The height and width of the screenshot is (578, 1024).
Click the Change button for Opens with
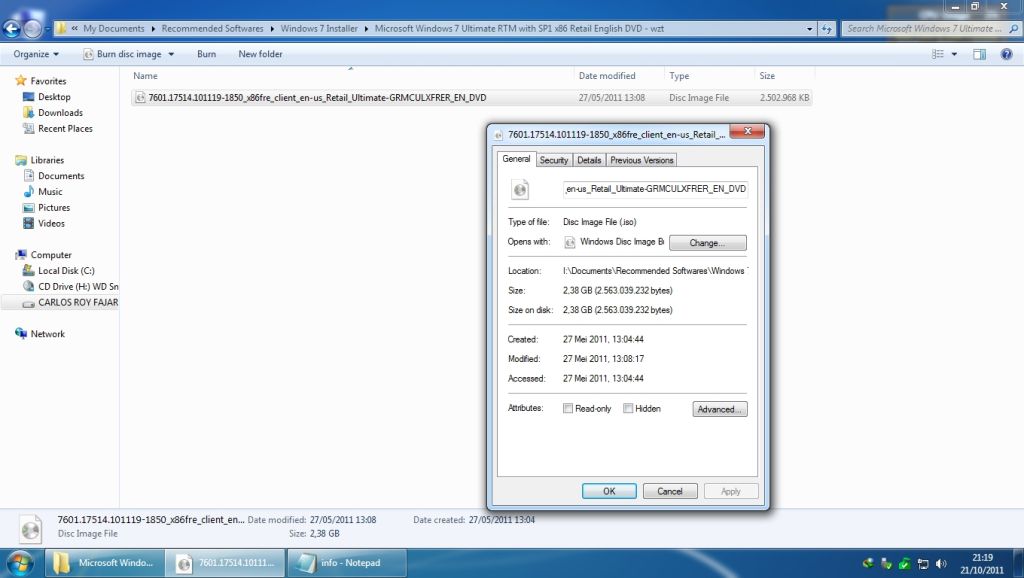coord(707,242)
